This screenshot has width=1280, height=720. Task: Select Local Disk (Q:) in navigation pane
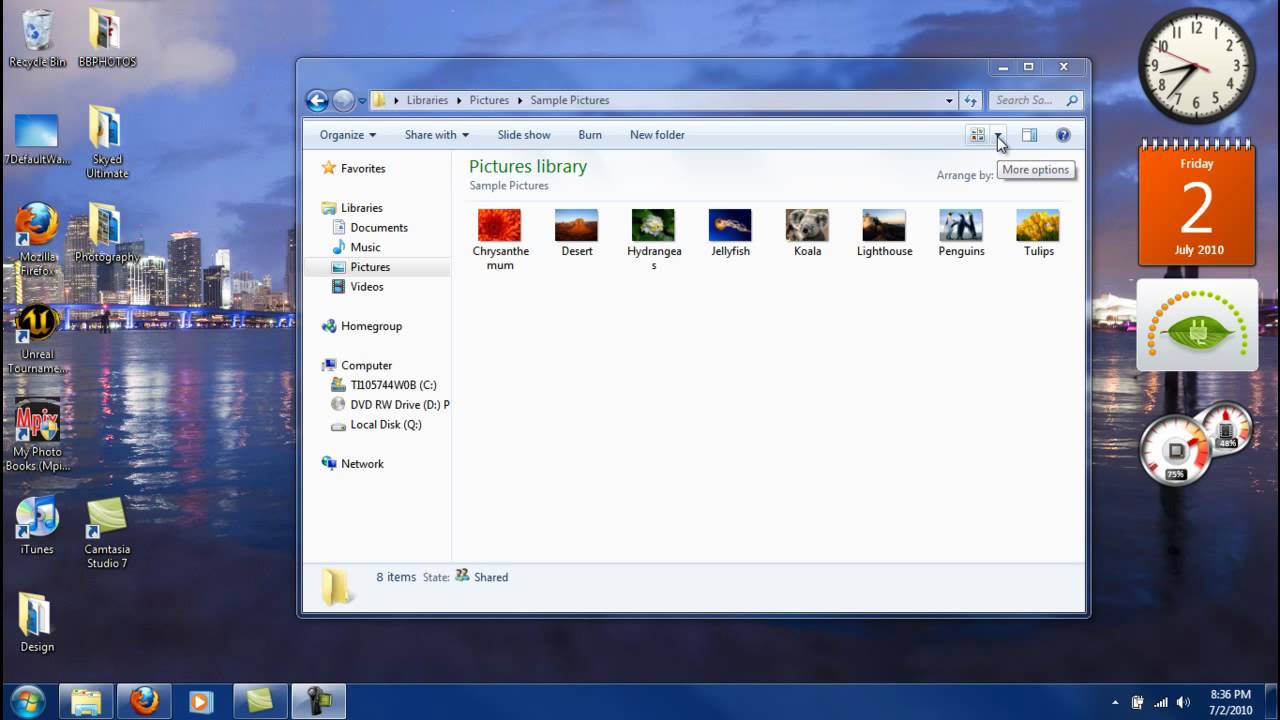(377, 425)
